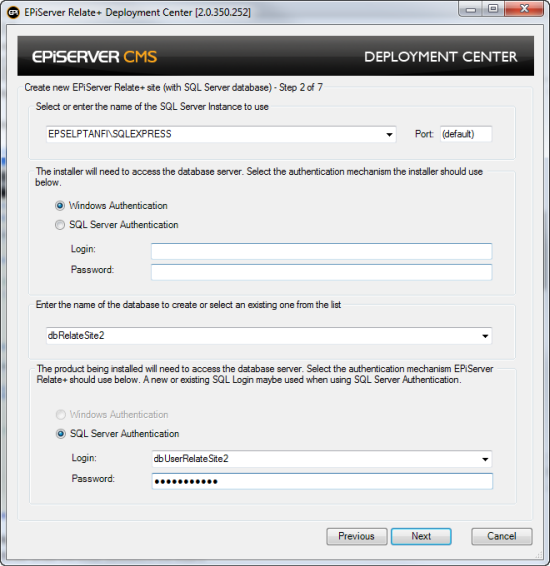Screen dimensions: 550x566
Task: Go to the Next step
Action: 421,536
